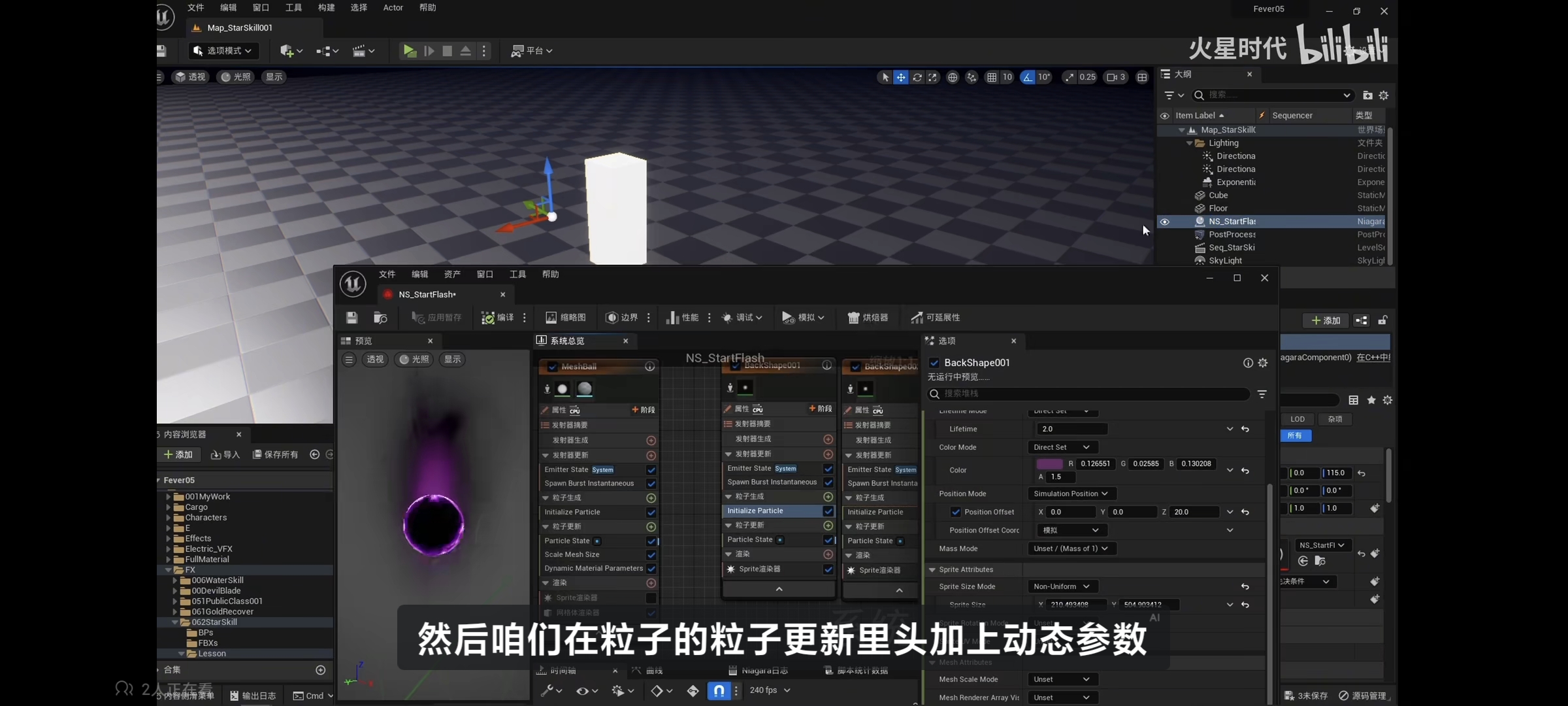Image resolution: width=1568 pixels, height=706 pixels.
Task: Collapse the Sprite Attributes section
Action: point(932,569)
